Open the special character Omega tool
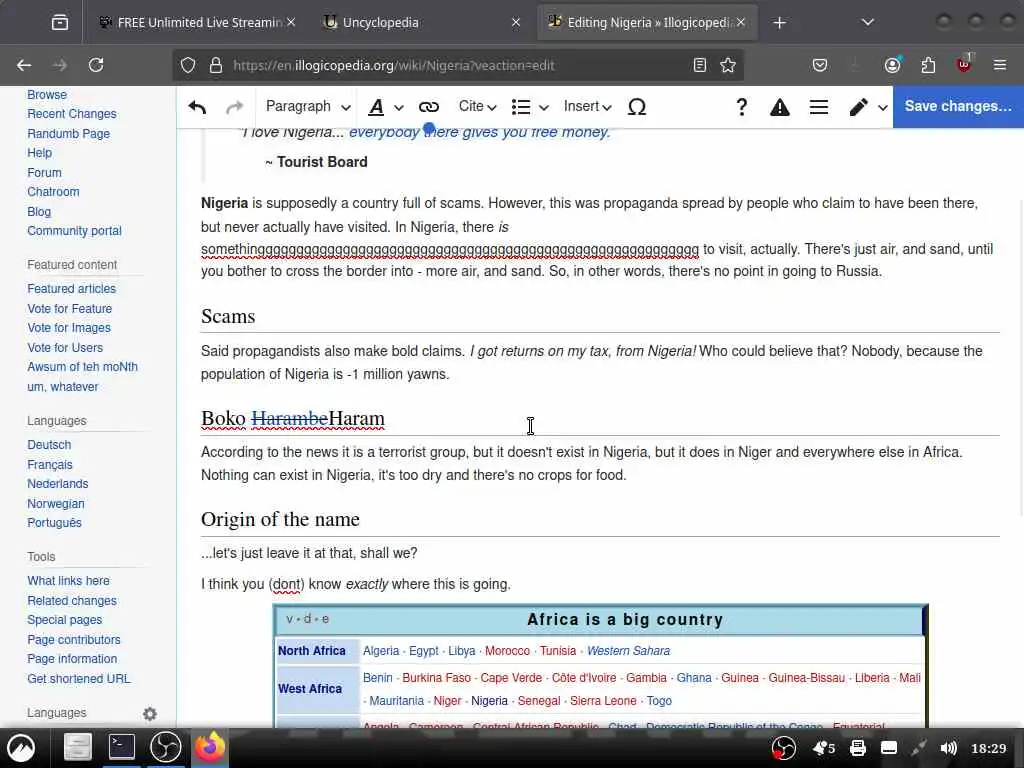Image resolution: width=1024 pixels, height=768 pixels. [x=637, y=107]
